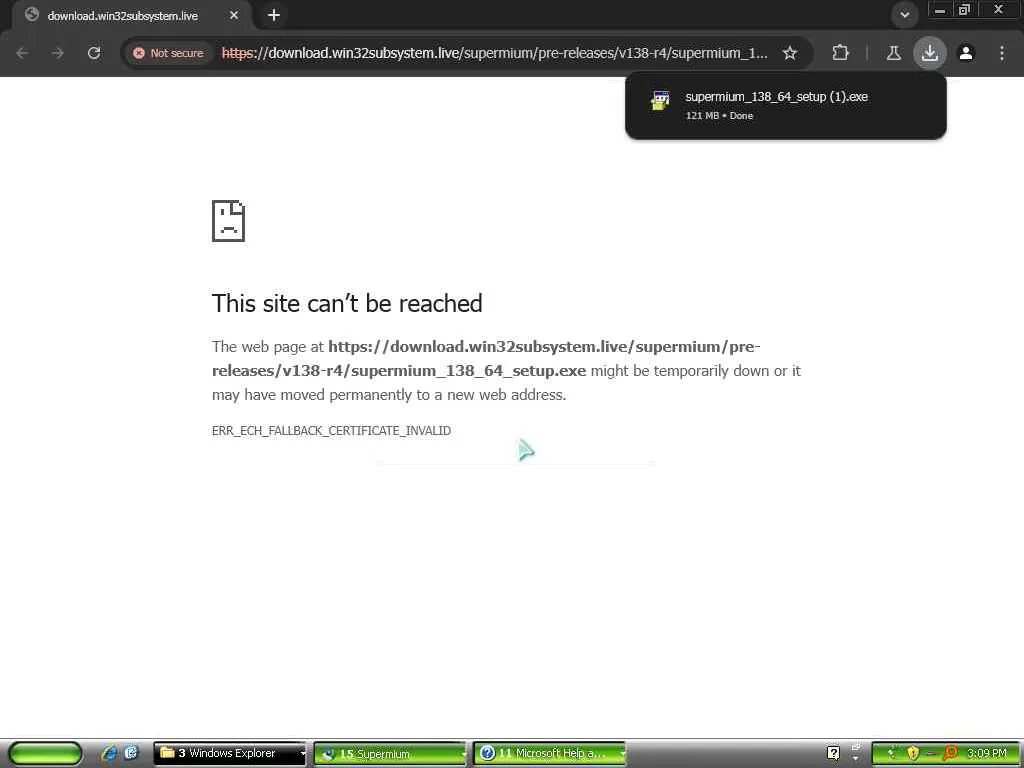Open the Extensions puzzle-piece menu

coord(840,53)
